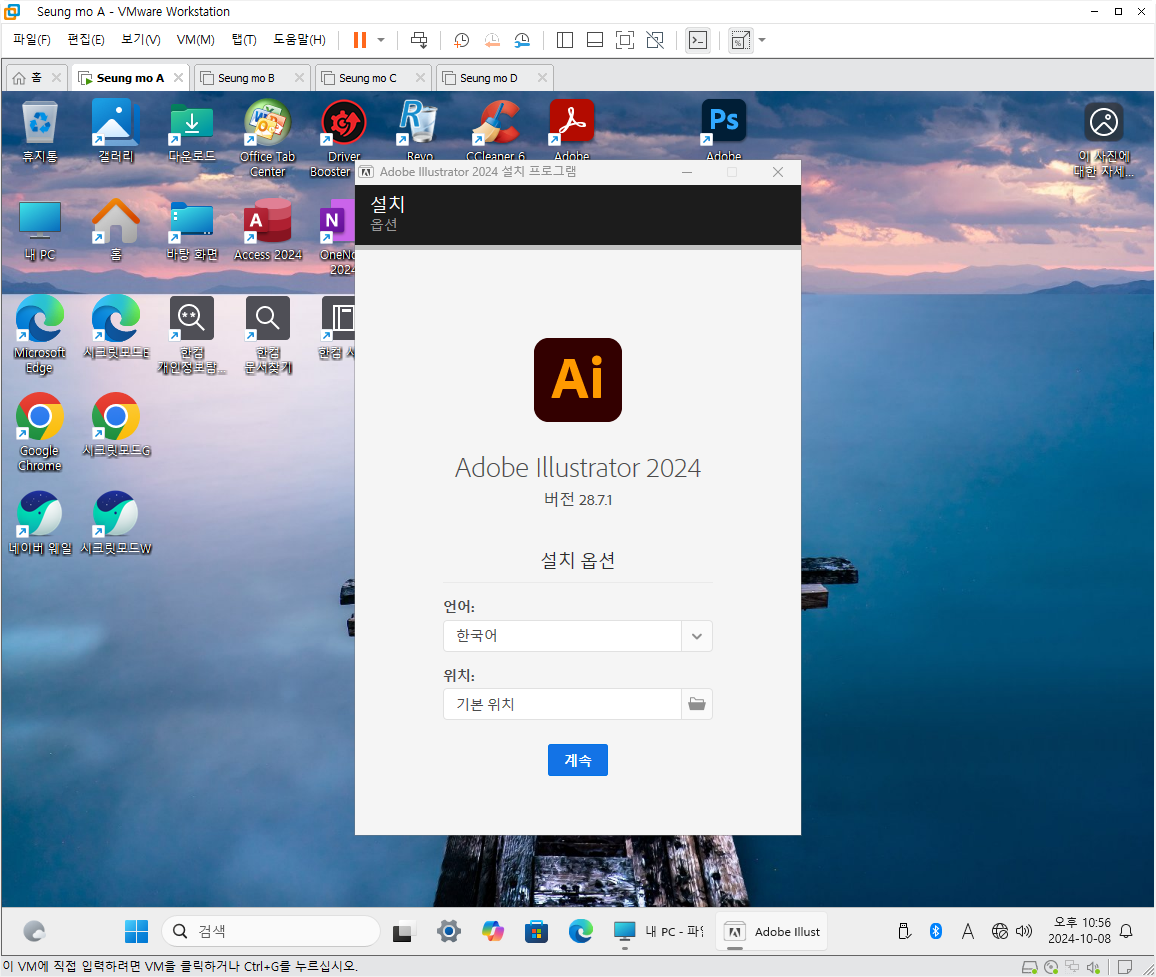Open the 보기(V) menu

141,40
